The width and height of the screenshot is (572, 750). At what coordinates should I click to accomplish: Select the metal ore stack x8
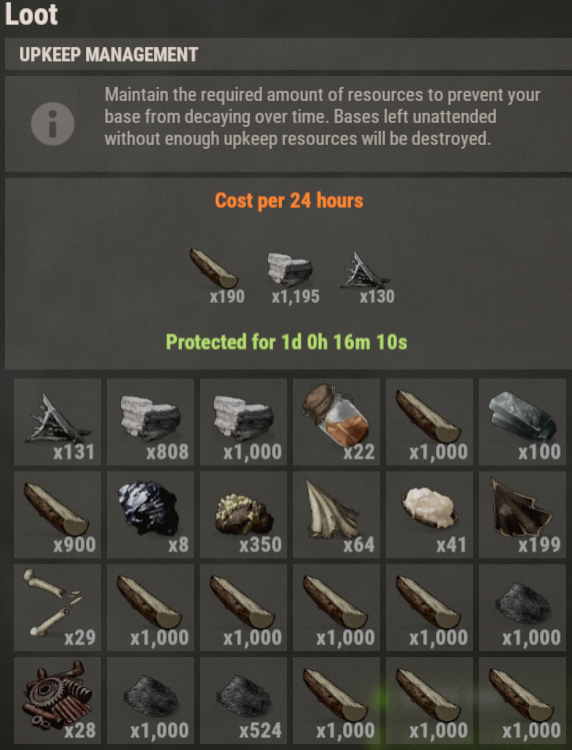click(150, 515)
